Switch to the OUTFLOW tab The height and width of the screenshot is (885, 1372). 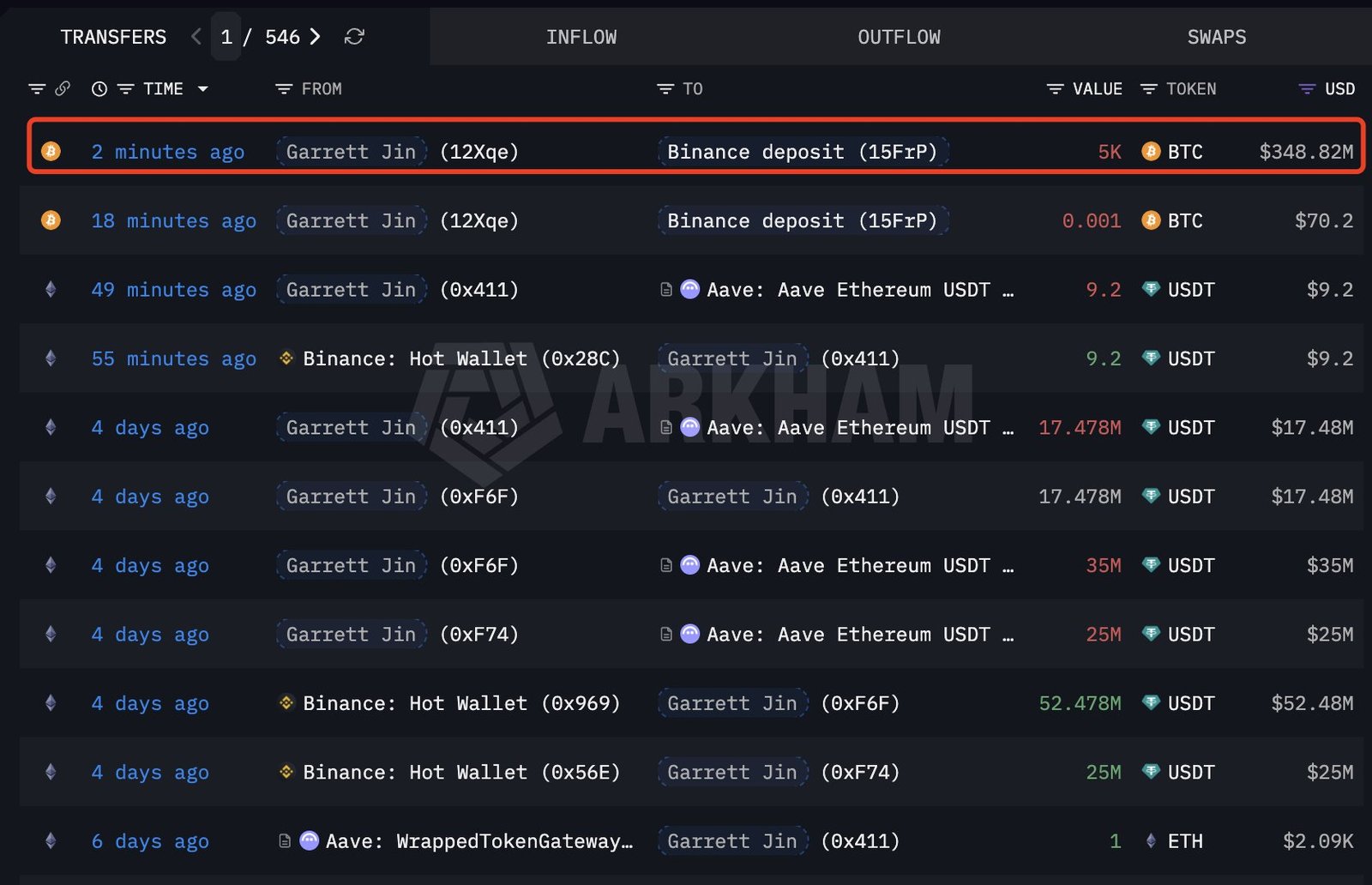click(899, 37)
